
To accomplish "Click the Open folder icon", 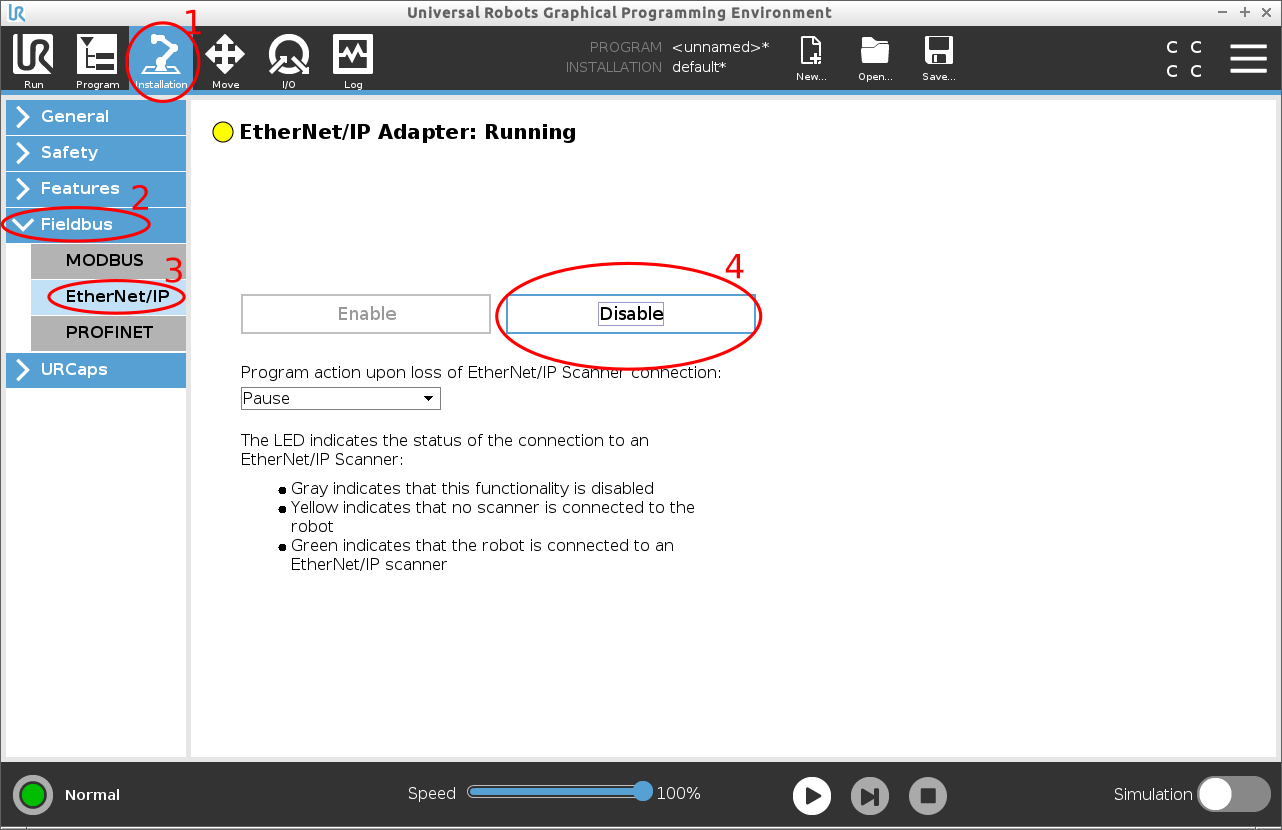I will (875, 58).
